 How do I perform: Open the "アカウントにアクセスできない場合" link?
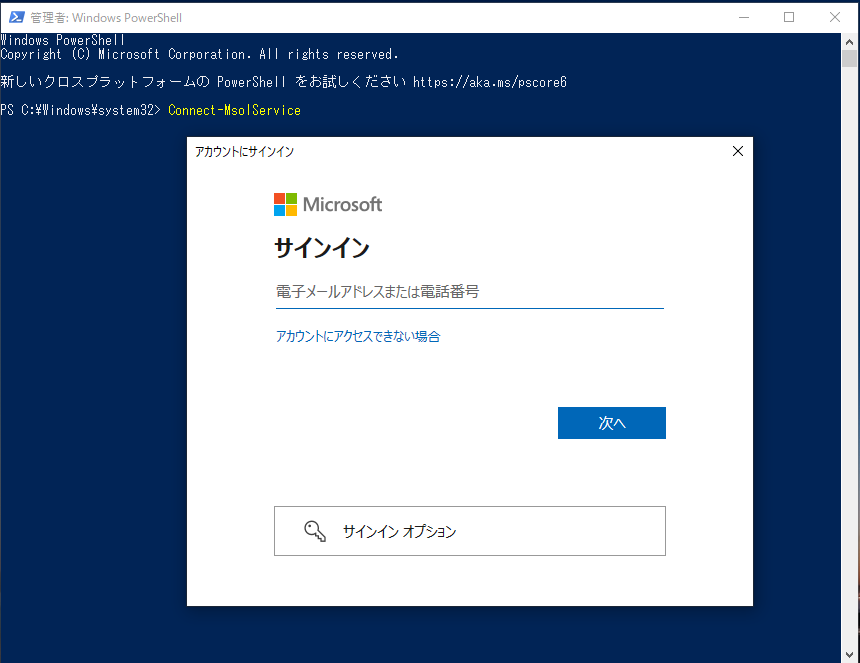pyautogui.click(x=358, y=336)
